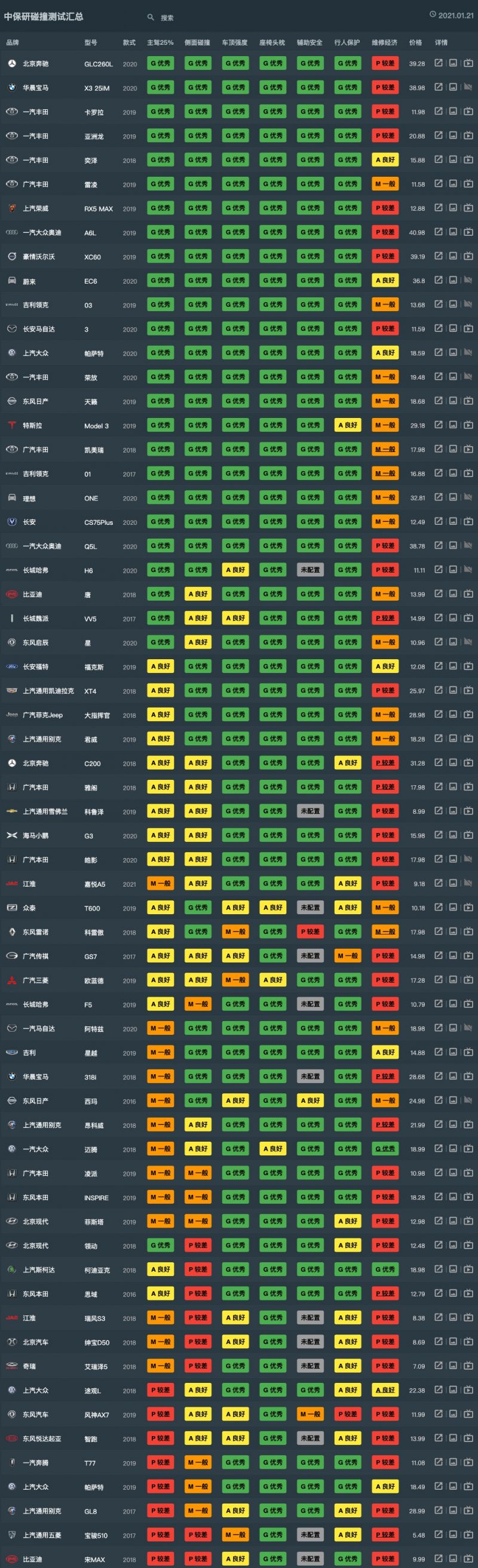Play video icon for 福克斯 row
This screenshot has height=1568, width=478.
(x=468, y=666)
